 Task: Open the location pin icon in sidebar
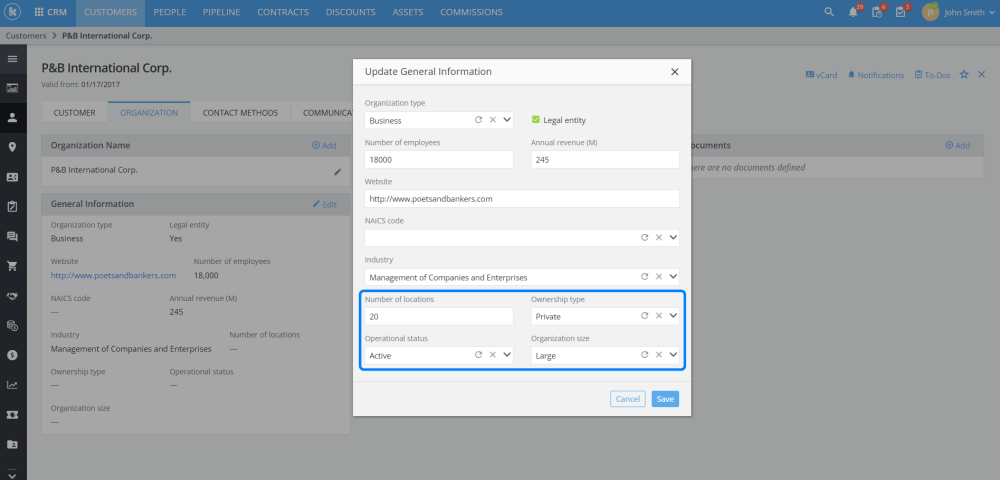click(12, 147)
